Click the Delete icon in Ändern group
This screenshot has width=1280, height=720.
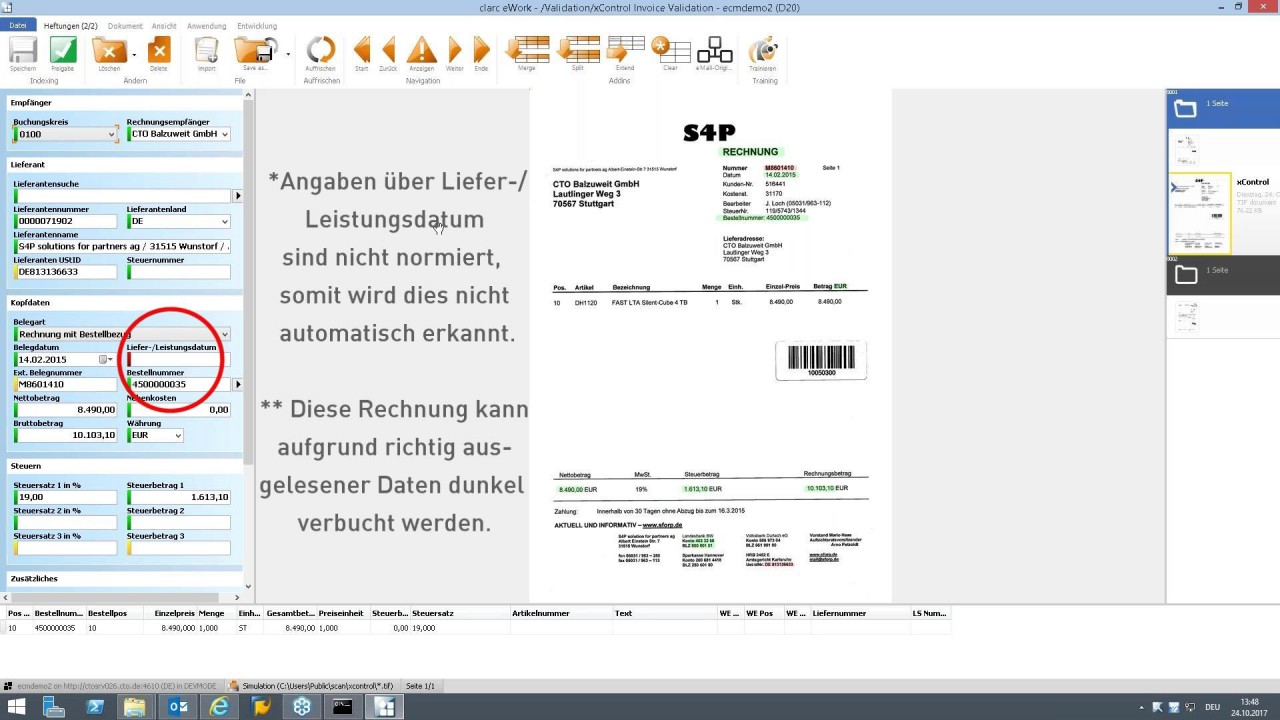(x=158, y=50)
